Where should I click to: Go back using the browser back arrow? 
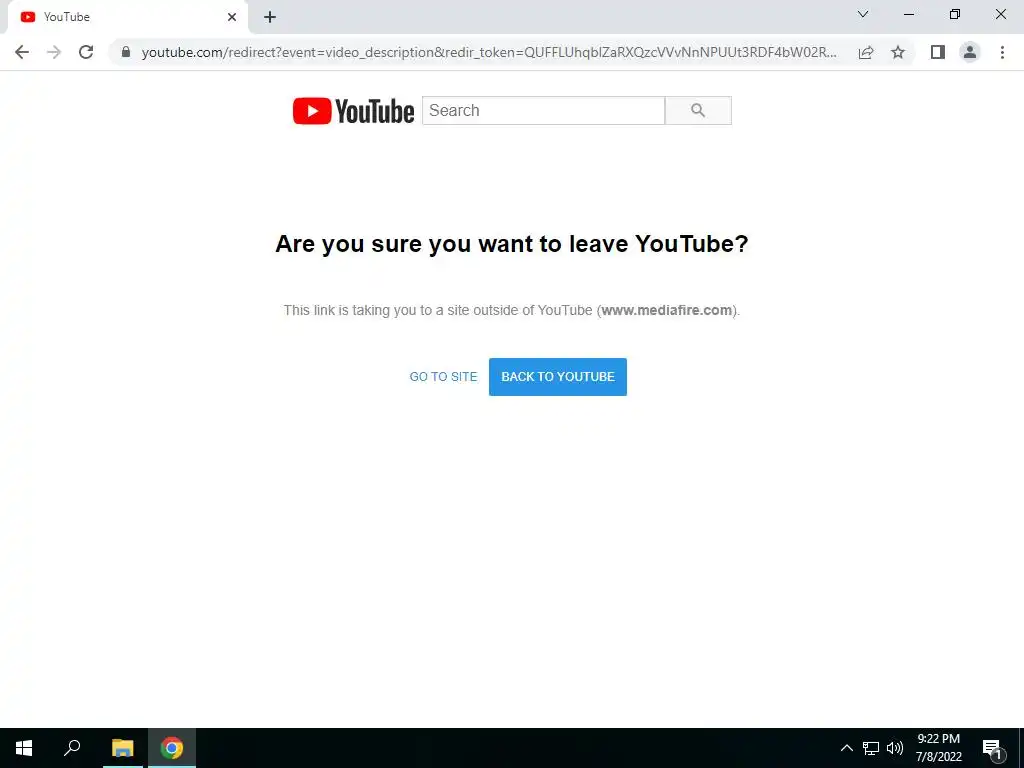point(22,52)
